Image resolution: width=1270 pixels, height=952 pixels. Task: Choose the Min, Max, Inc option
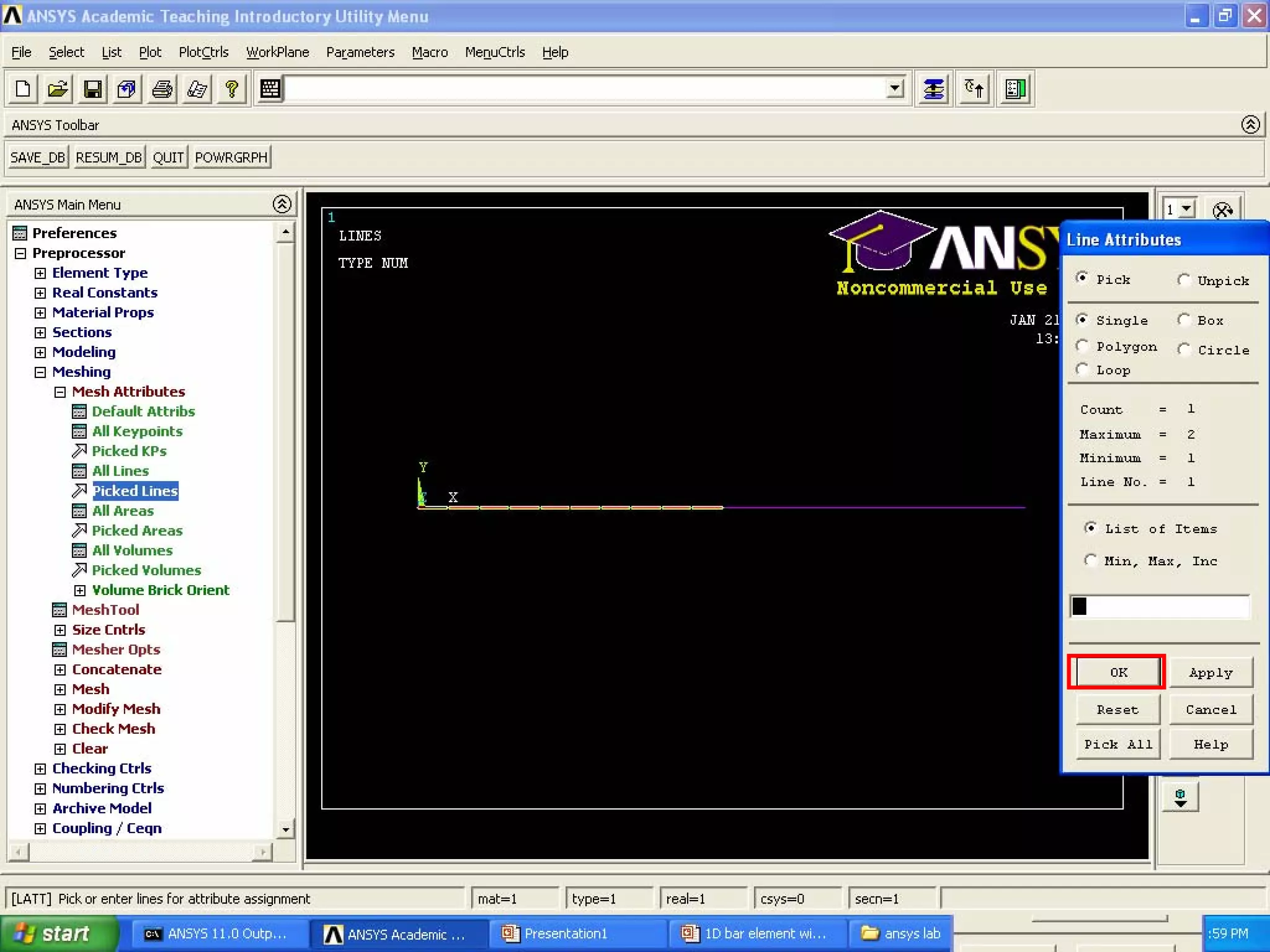(x=1090, y=560)
